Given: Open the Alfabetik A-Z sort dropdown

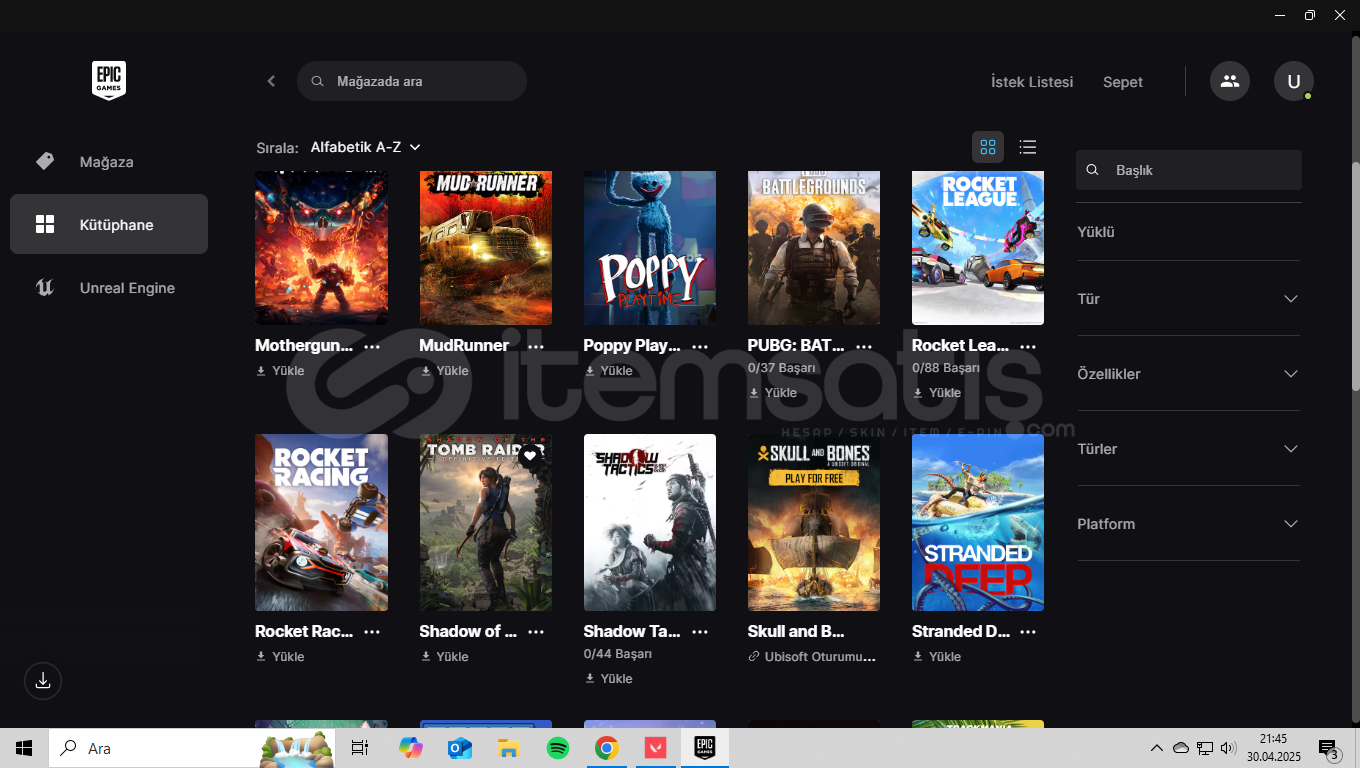Looking at the screenshot, I should pyautogui.click(x=365, y=147).
